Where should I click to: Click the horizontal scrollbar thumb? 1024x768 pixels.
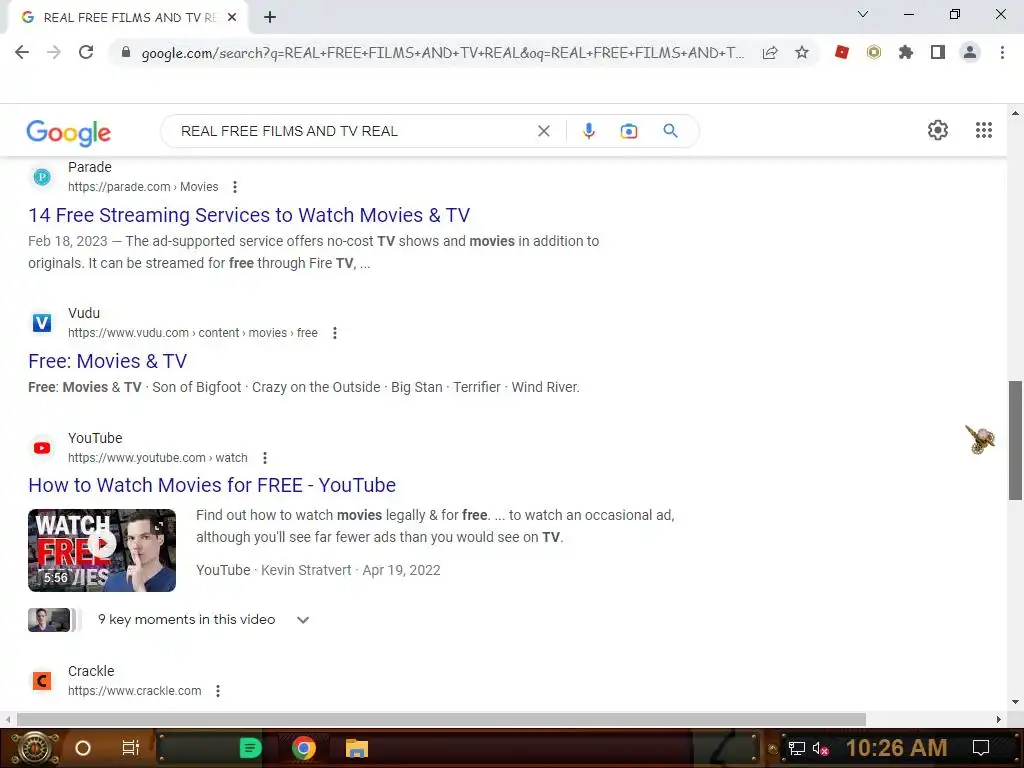point(441,719)
